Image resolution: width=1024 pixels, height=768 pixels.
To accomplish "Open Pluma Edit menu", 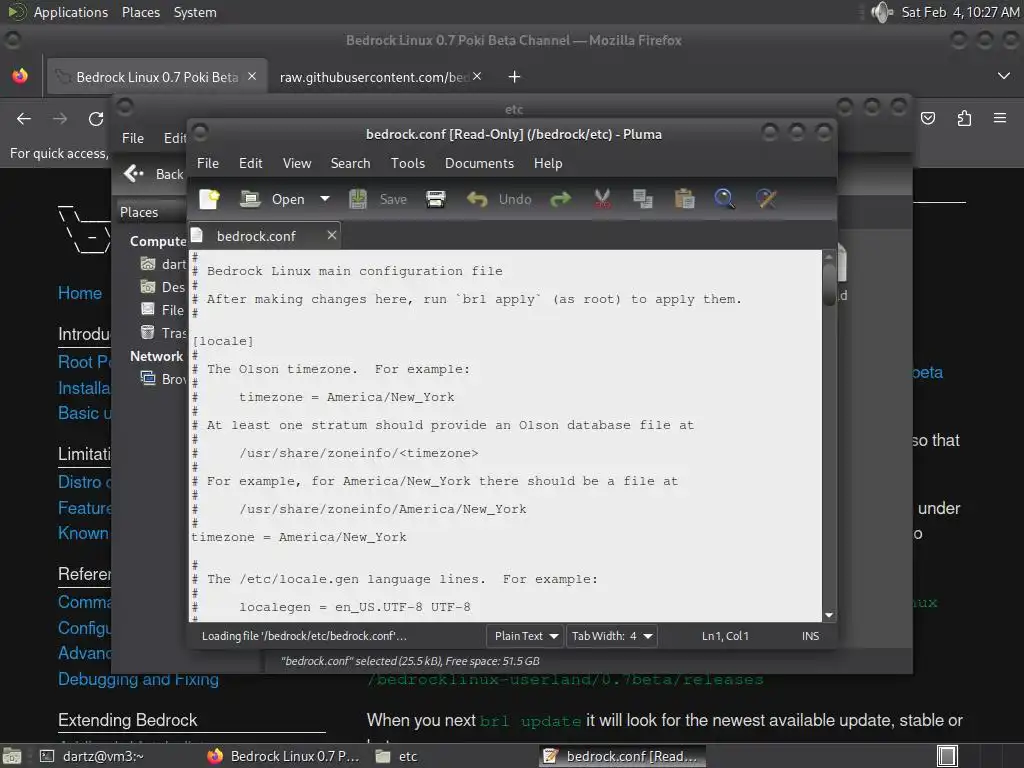I will coord(250,163).
